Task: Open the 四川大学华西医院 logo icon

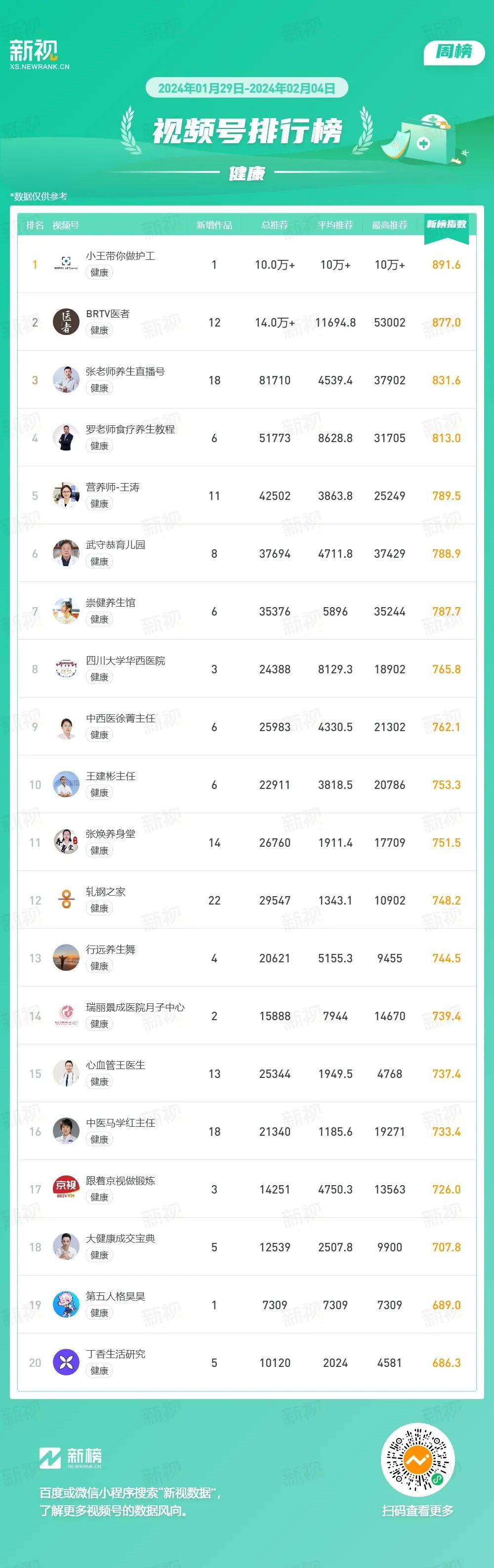Action: [66, 668]
